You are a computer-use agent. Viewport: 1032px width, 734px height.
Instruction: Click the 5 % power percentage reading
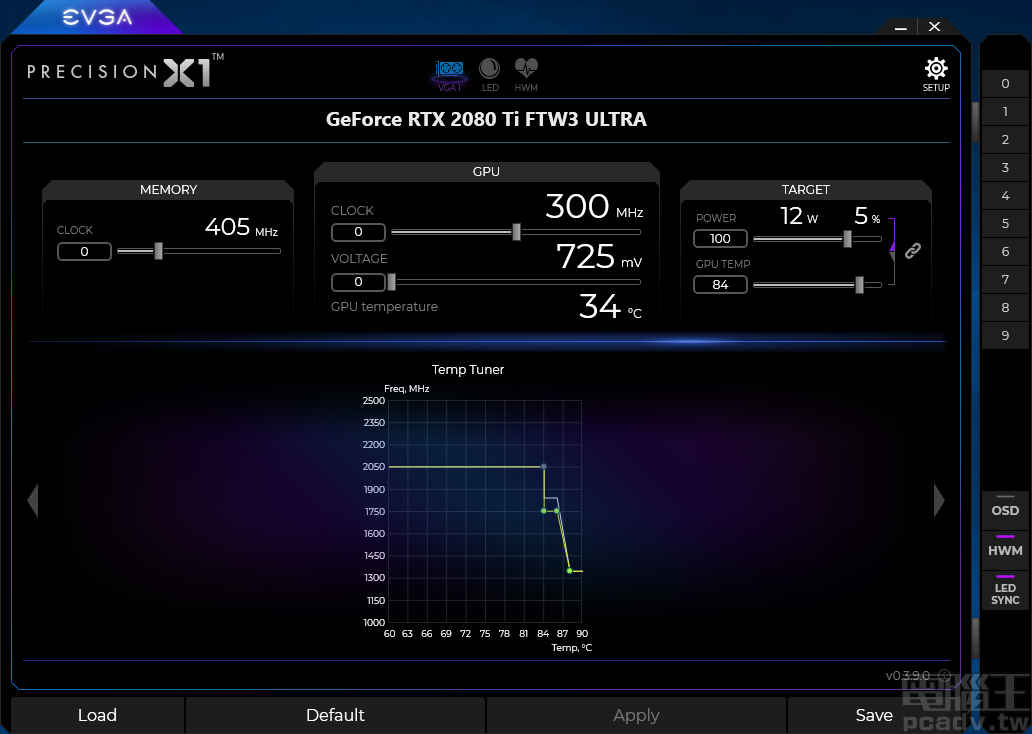click(867, 216)
